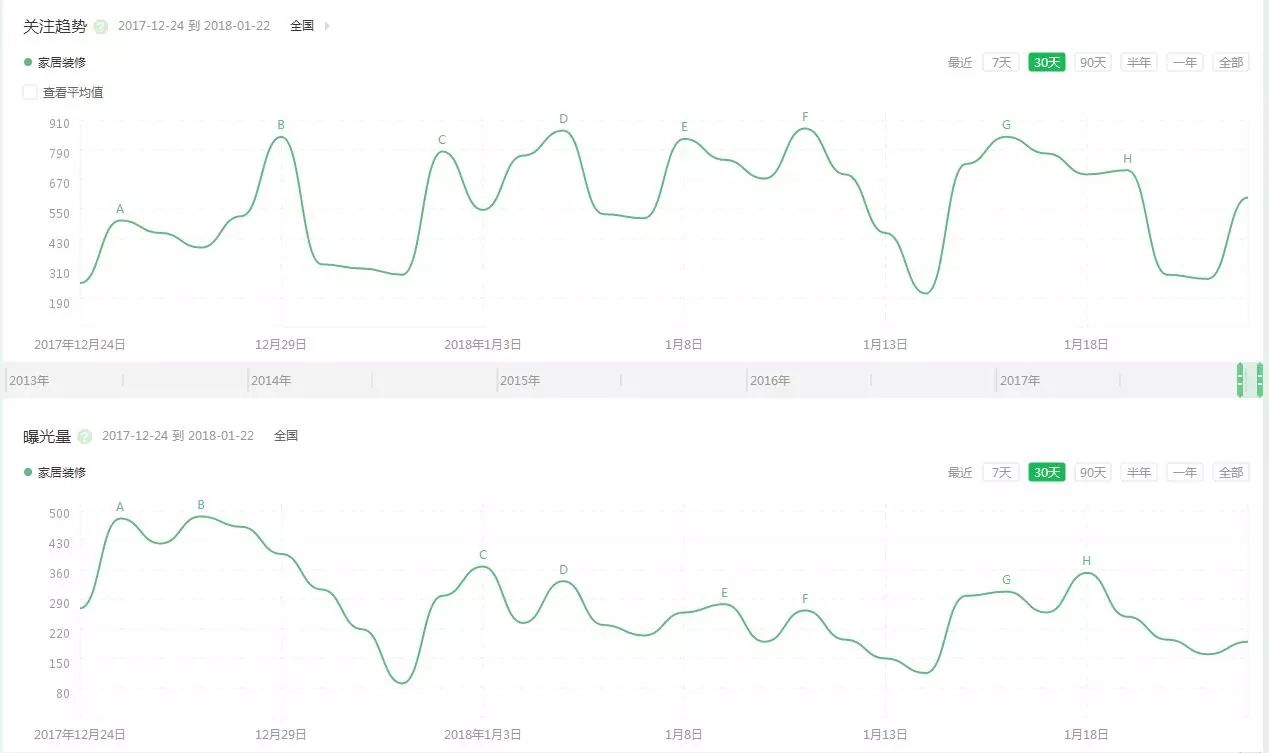Screen dimensions: 1269x753
Task: Open 全国 region selector in 曝光量 section
Action: [286, 436]
